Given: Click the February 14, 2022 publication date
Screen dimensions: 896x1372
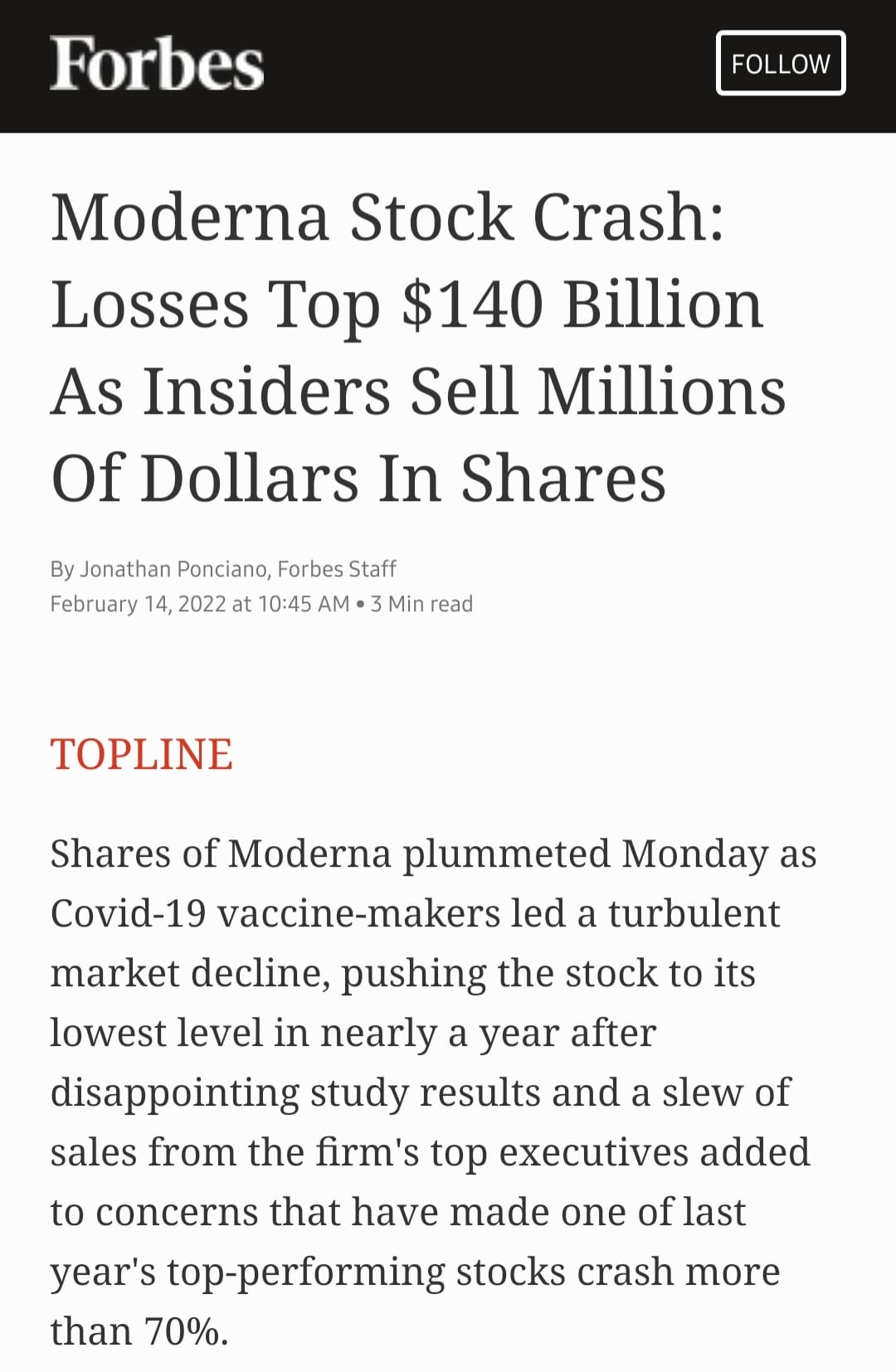Looking at the screenshot, I should tap(138, 604).
